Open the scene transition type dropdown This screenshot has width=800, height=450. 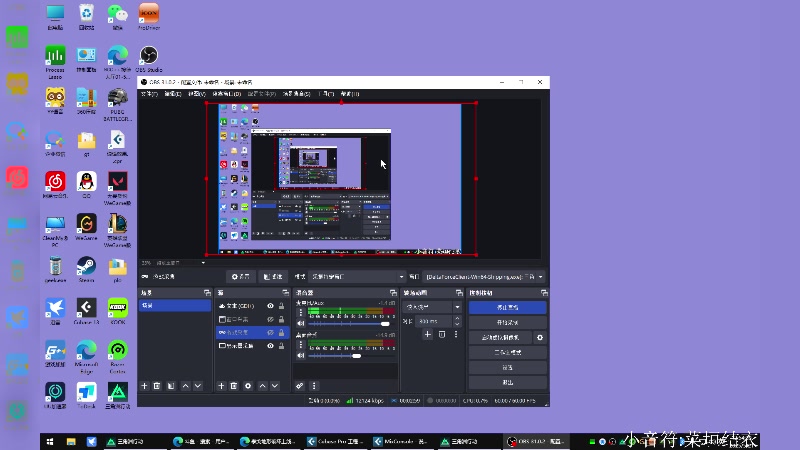point(432,307)
